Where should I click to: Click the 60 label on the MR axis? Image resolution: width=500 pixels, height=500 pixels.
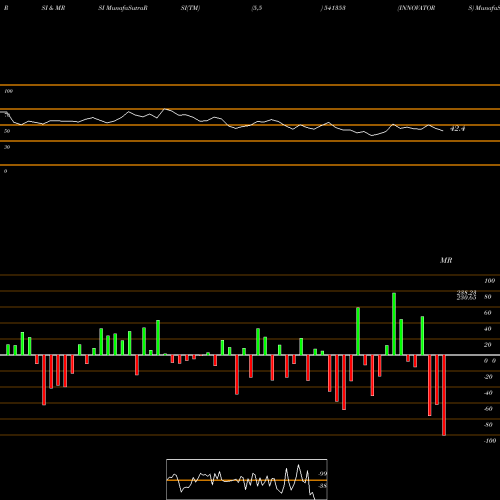488,313
